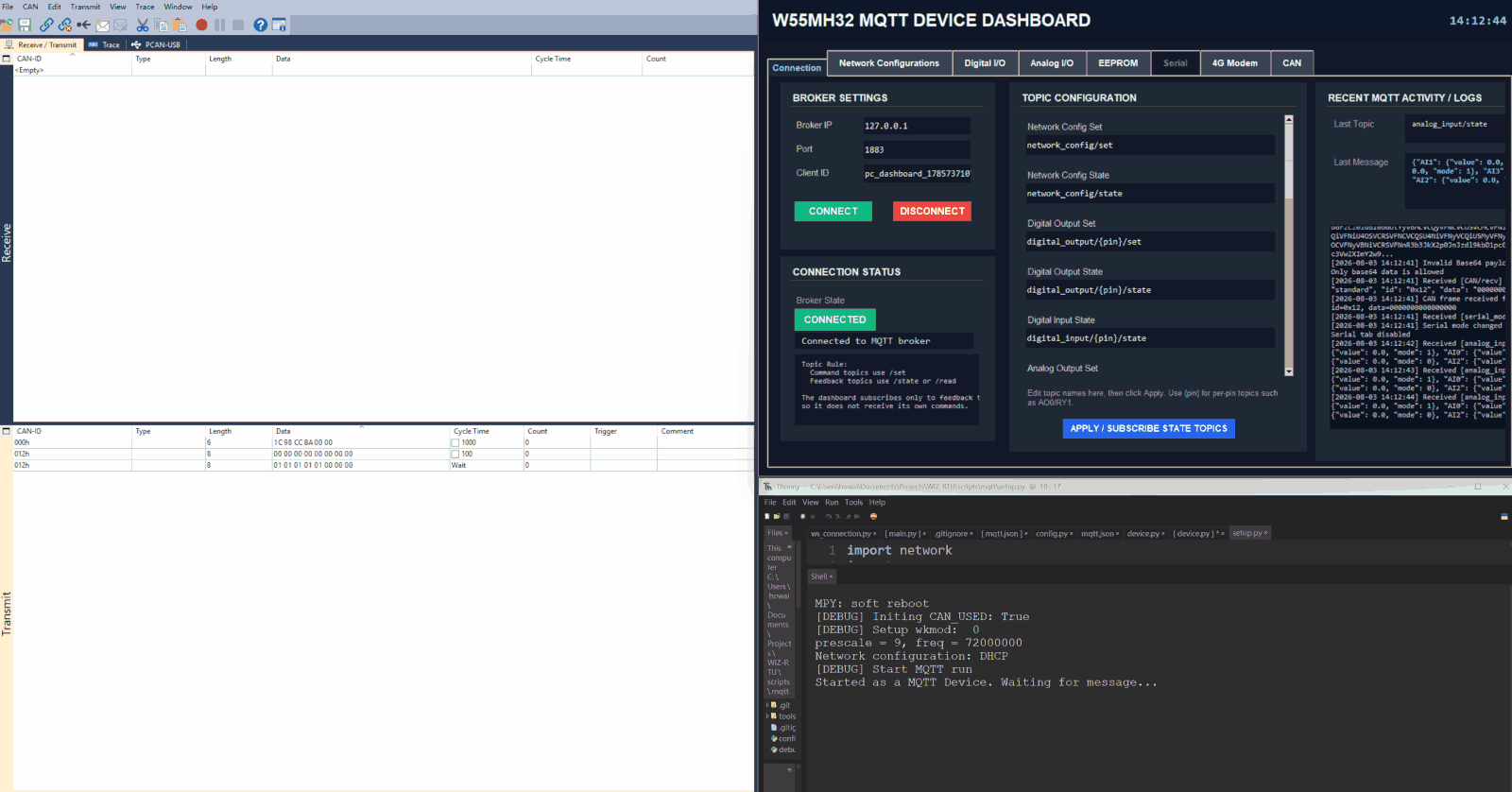Open the Transmit menu in PCAN-View

85,7
